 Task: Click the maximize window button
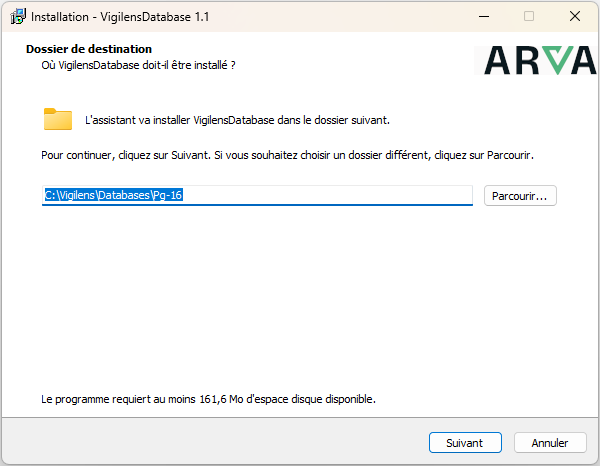[x=529, y=16]
